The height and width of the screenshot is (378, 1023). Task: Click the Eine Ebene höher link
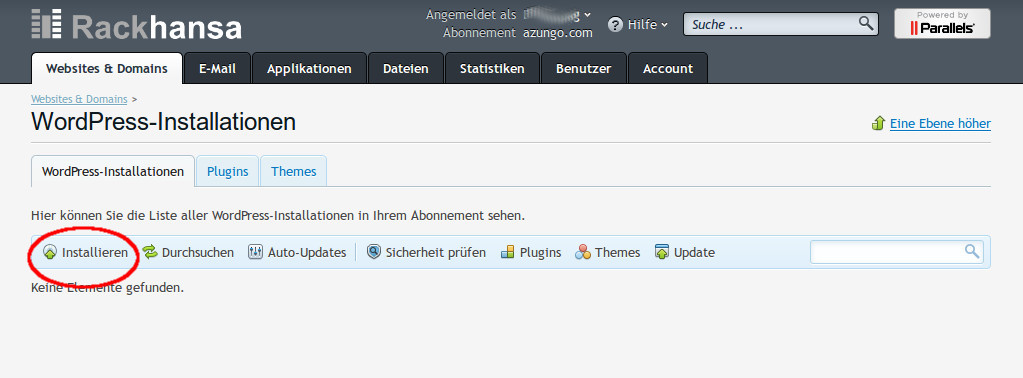(940, 123)
